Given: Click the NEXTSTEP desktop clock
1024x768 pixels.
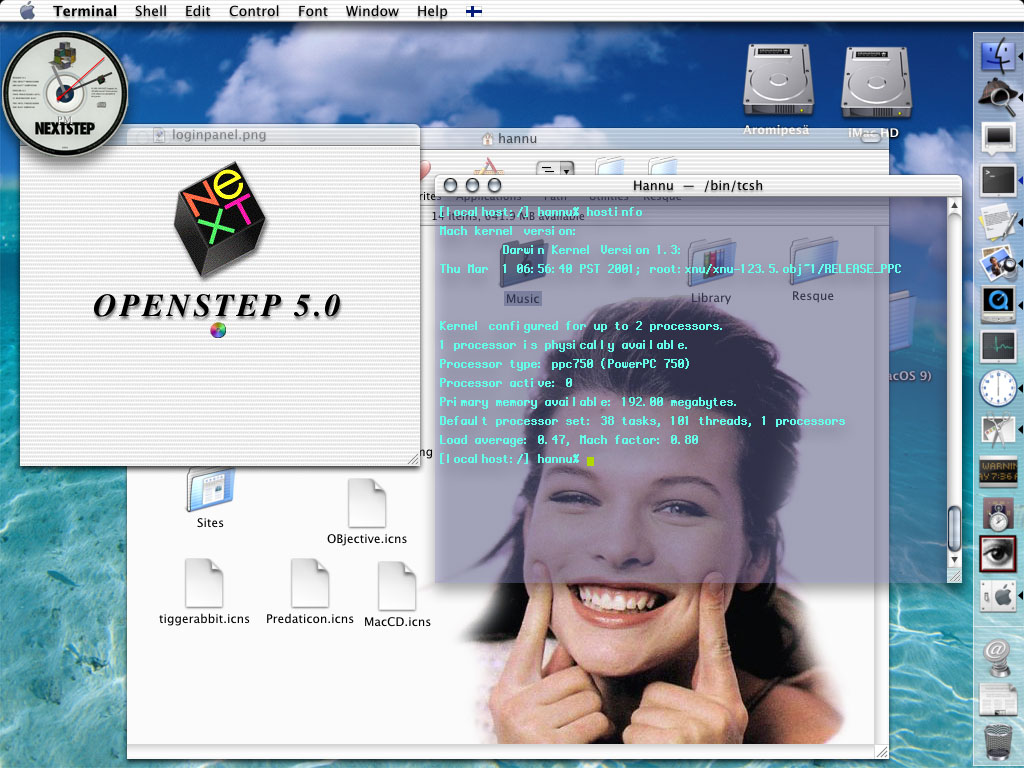Looking at the screenshot, I should click(65, 94).
